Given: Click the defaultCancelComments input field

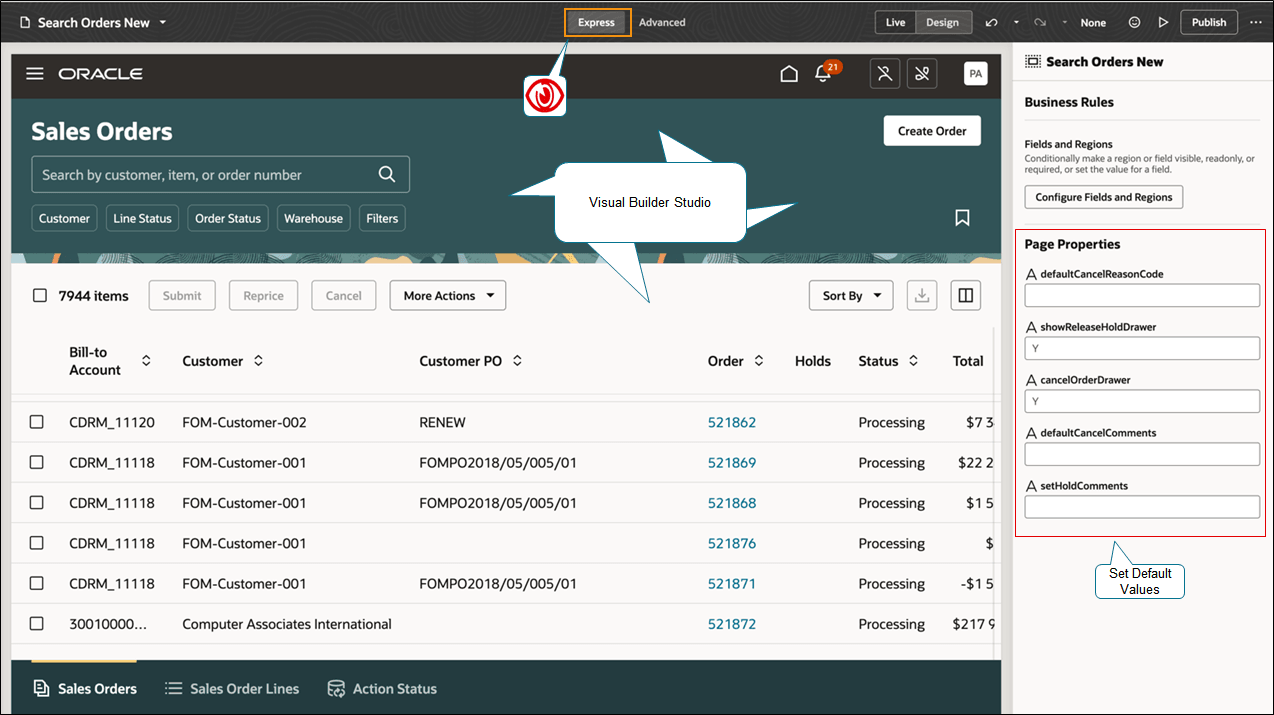Looking at the screenshot, I should (1142, 454).
